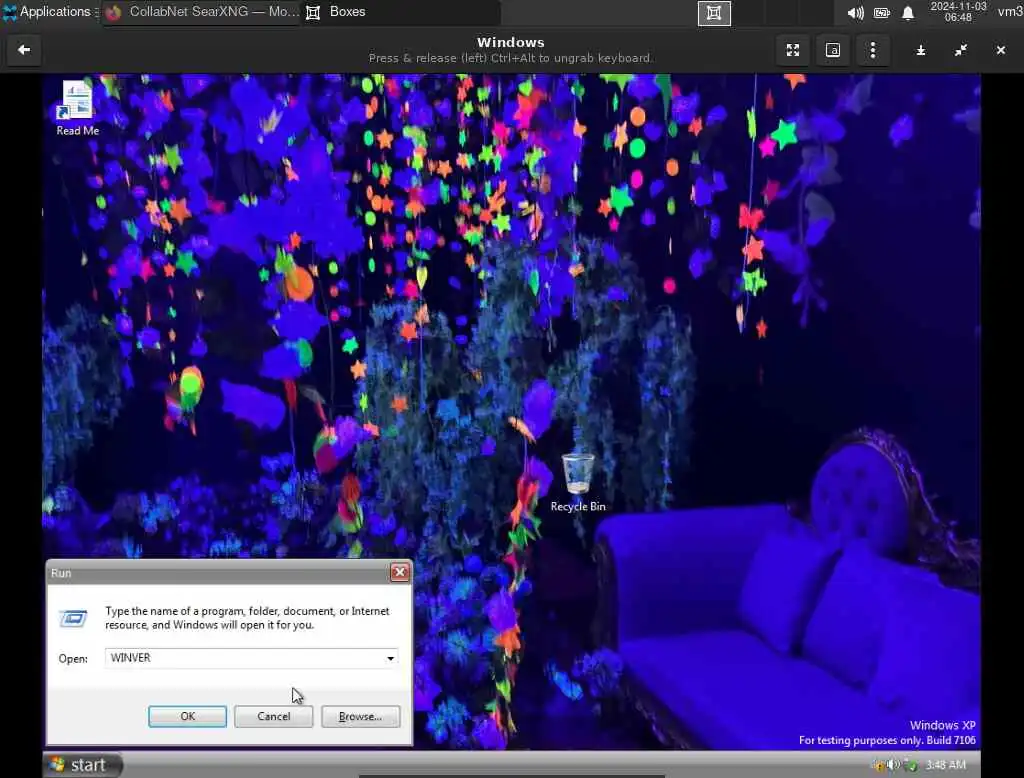Viewport: 1024px width, 778px height.
Task: Click the Browse... button
Action: (360, 716)
